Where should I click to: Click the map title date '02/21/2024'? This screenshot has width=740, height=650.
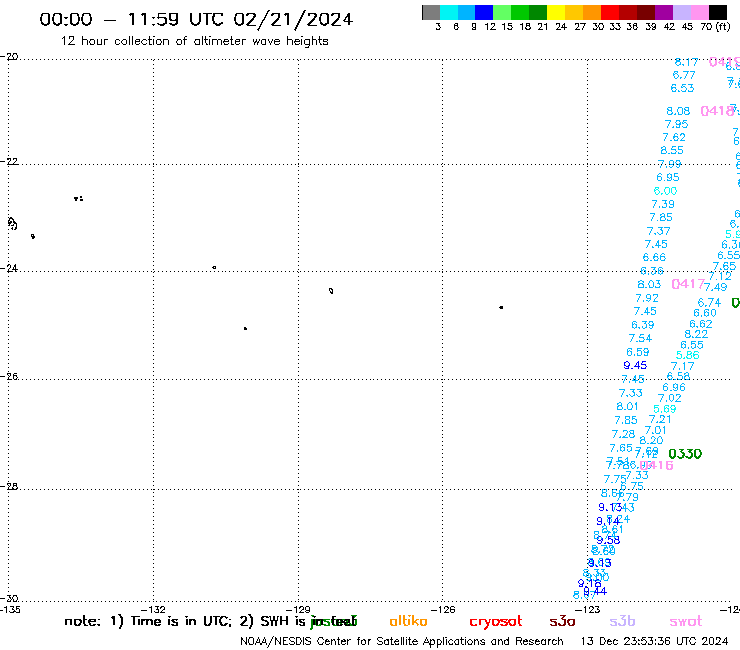pos(293,19)
